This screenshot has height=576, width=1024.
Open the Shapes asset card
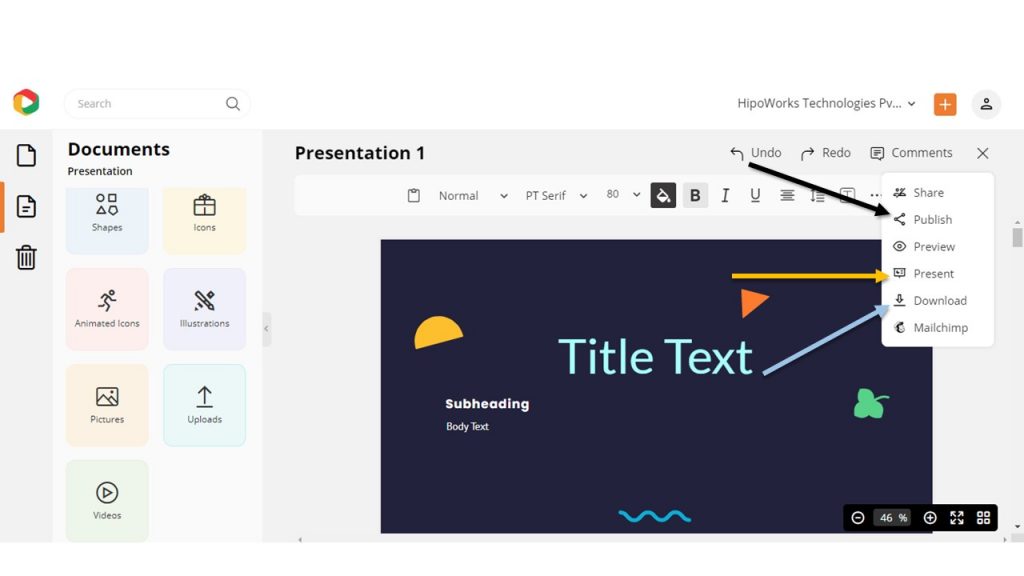(107, 220)
